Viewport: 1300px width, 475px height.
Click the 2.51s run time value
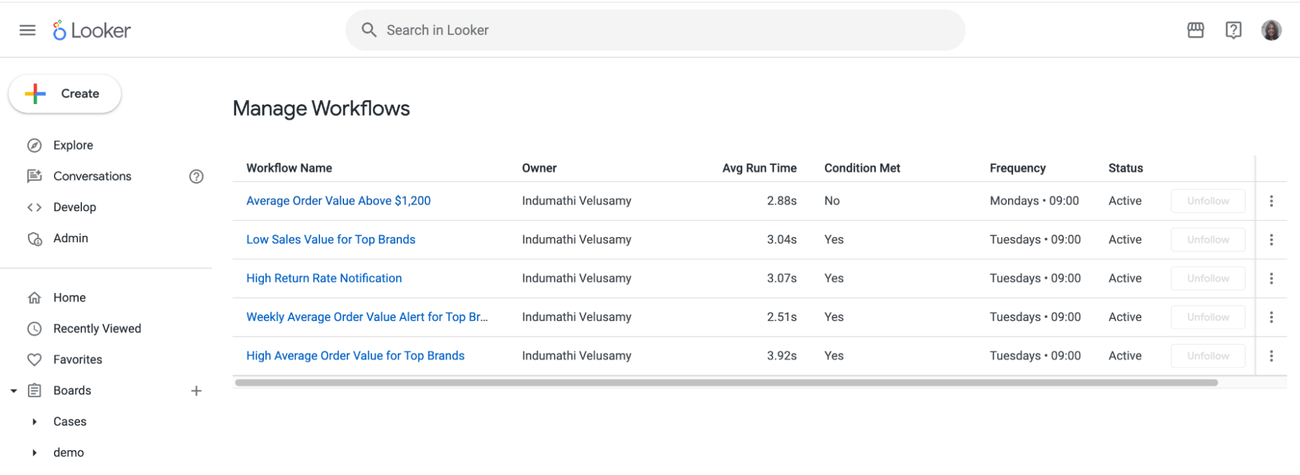coord(782,317)
